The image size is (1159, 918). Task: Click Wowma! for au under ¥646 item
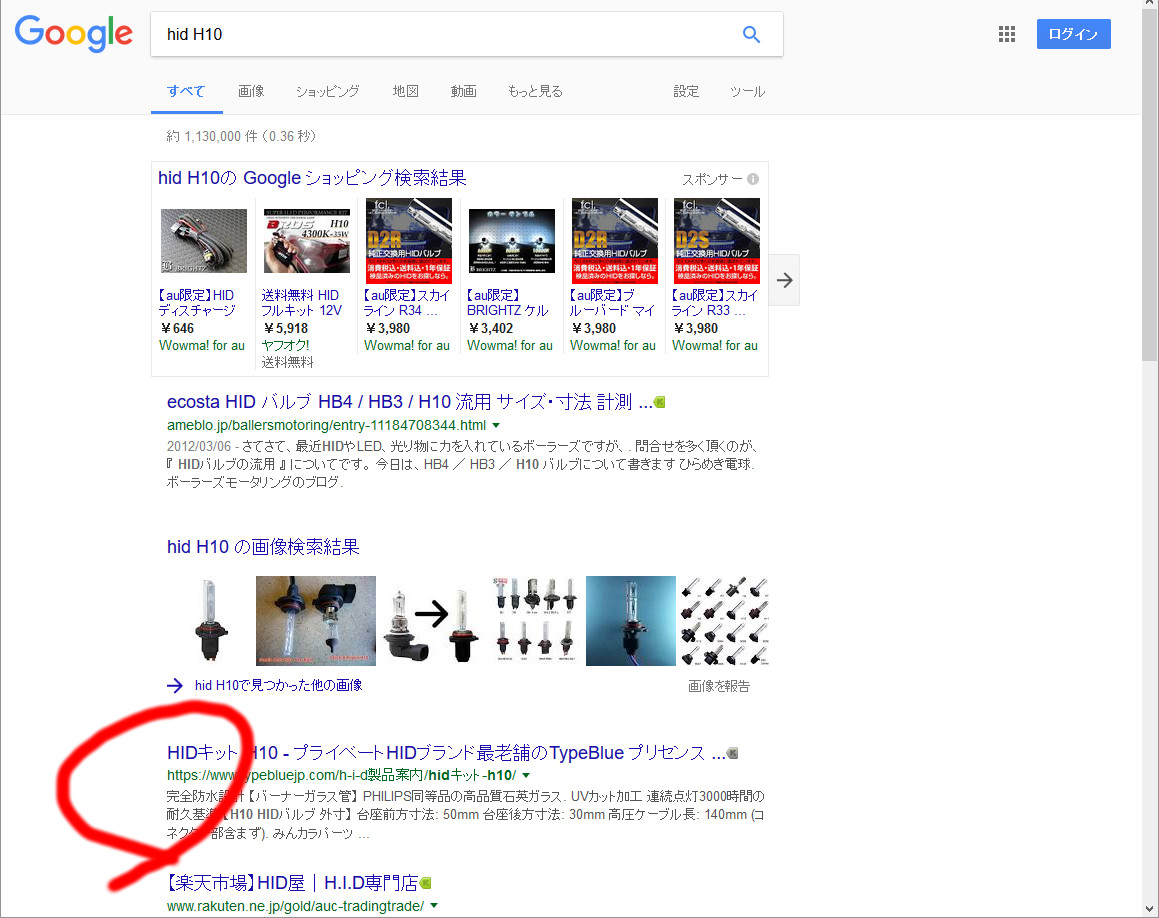coord(202,345)
